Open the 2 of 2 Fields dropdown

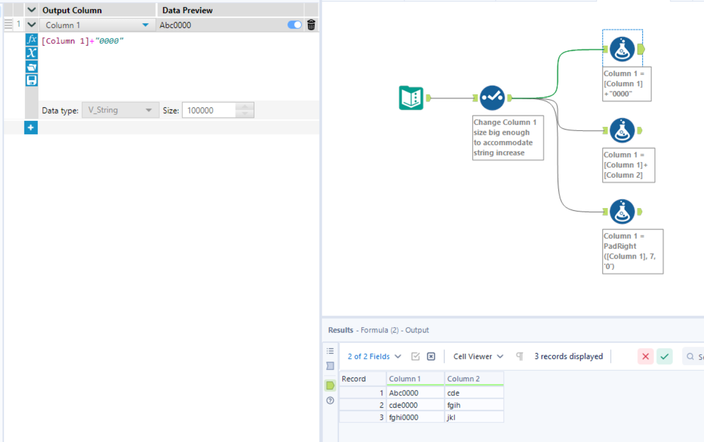tap(374, 356)
